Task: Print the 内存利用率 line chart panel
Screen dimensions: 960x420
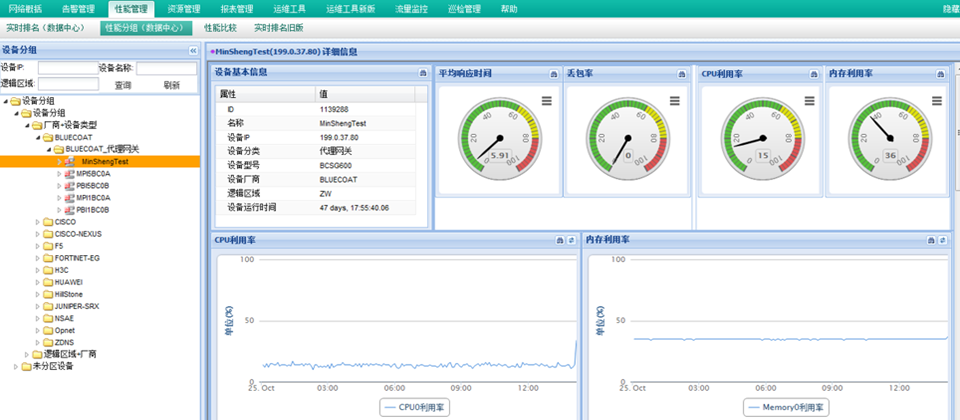Action: coord(931,240)
